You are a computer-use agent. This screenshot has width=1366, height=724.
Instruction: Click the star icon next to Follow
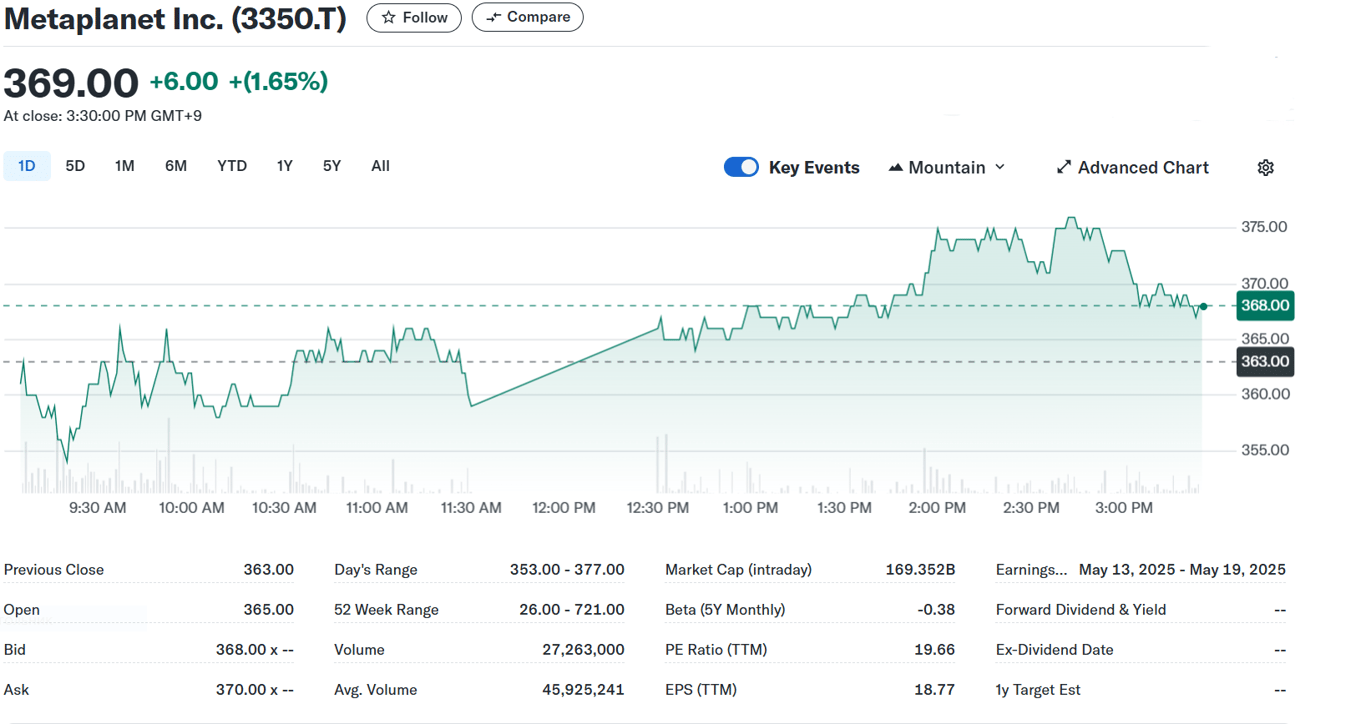[x=390, y=17]
